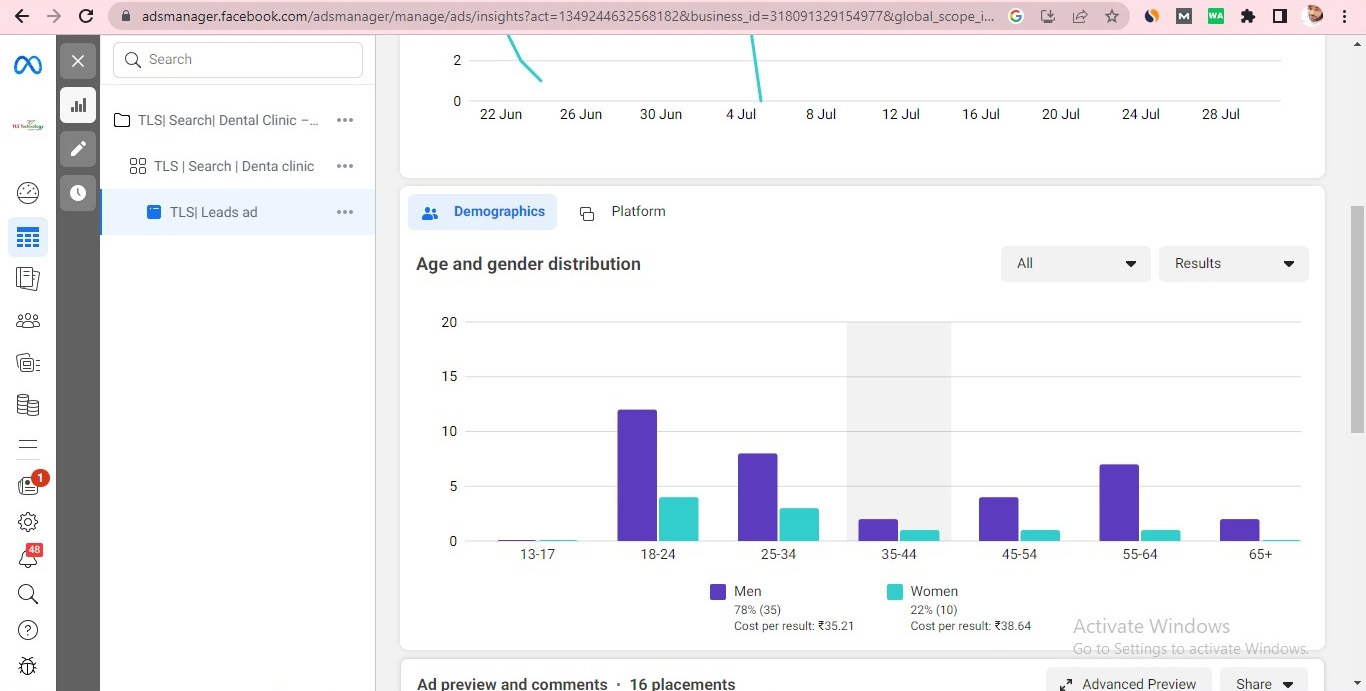Open the clock history icon

78,193
